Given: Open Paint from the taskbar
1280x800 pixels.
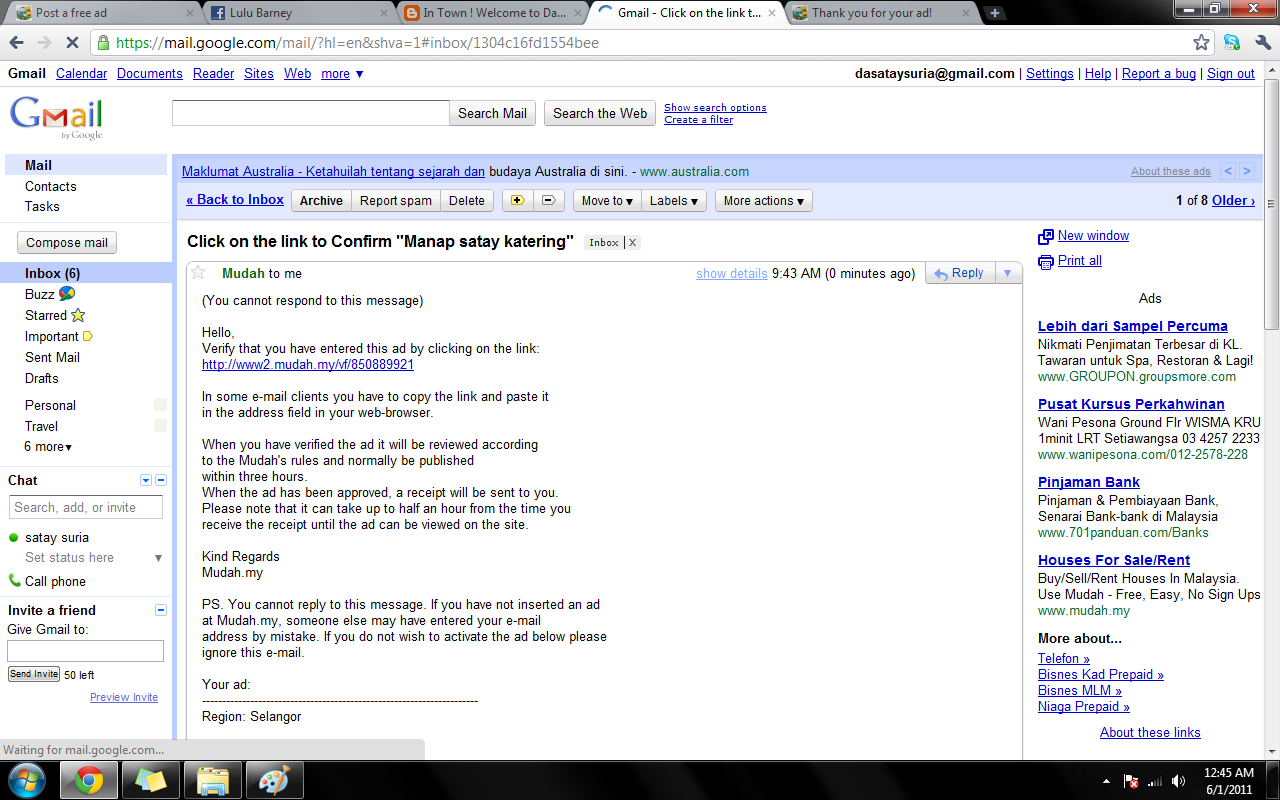Looking at the screenshot, I should click(x=274, y=780).
